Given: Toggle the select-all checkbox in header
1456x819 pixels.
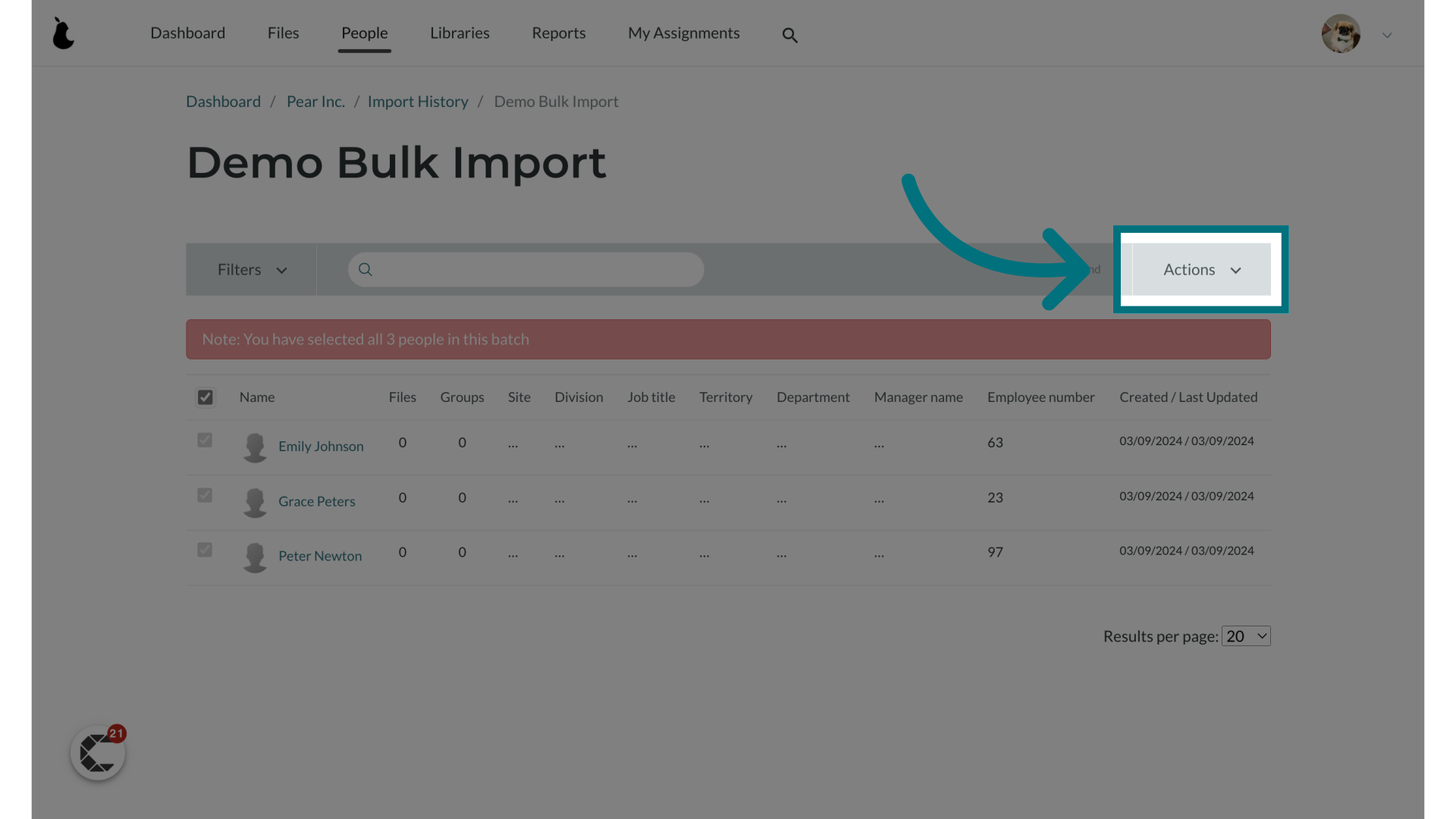Looking at the screenshot, I should click(x=205, y=397).
